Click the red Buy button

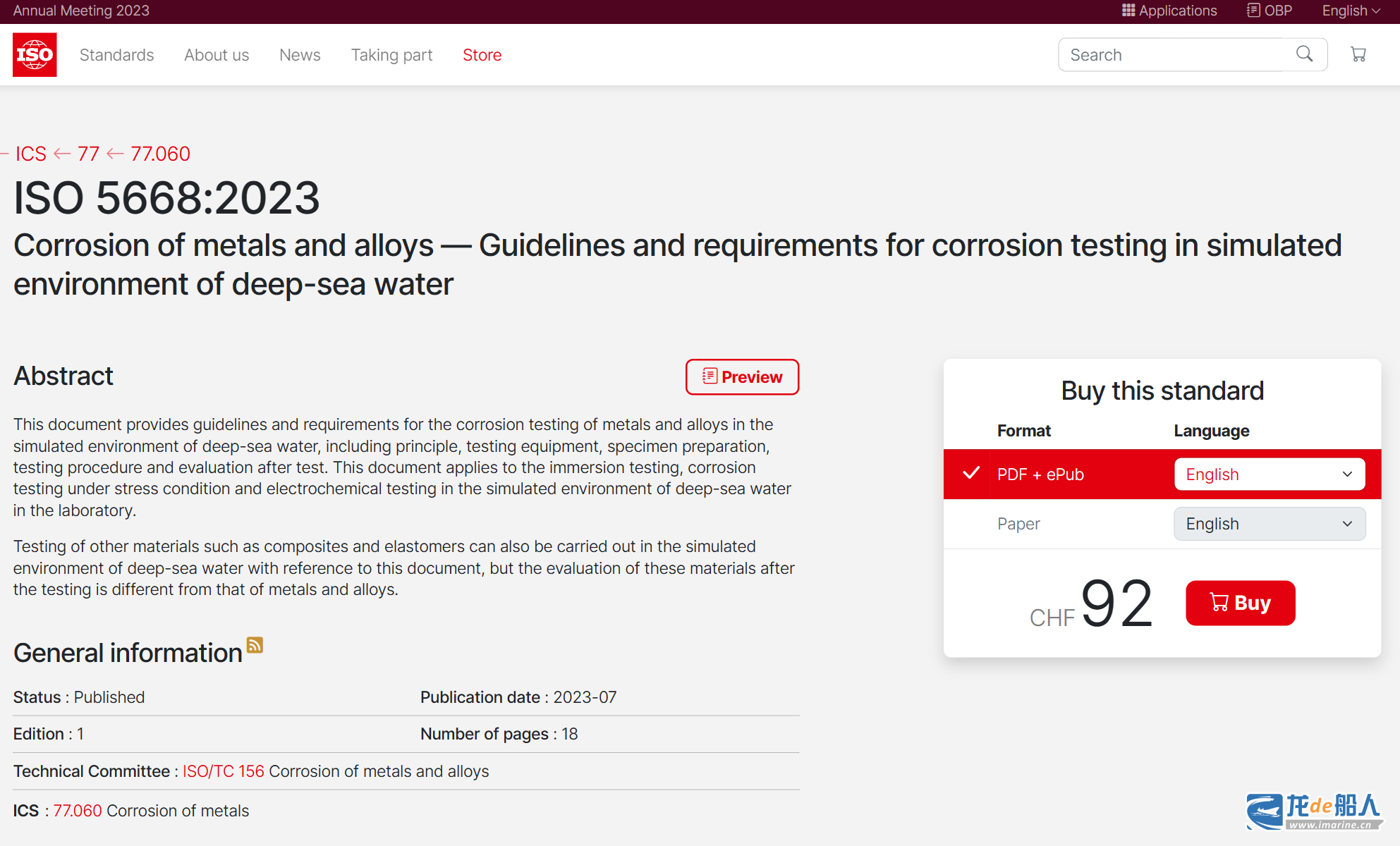[1240, 603]
